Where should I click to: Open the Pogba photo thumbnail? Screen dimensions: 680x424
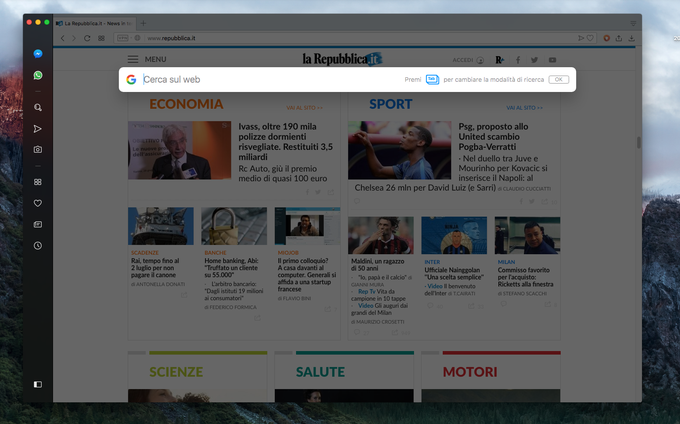point(399,150)
